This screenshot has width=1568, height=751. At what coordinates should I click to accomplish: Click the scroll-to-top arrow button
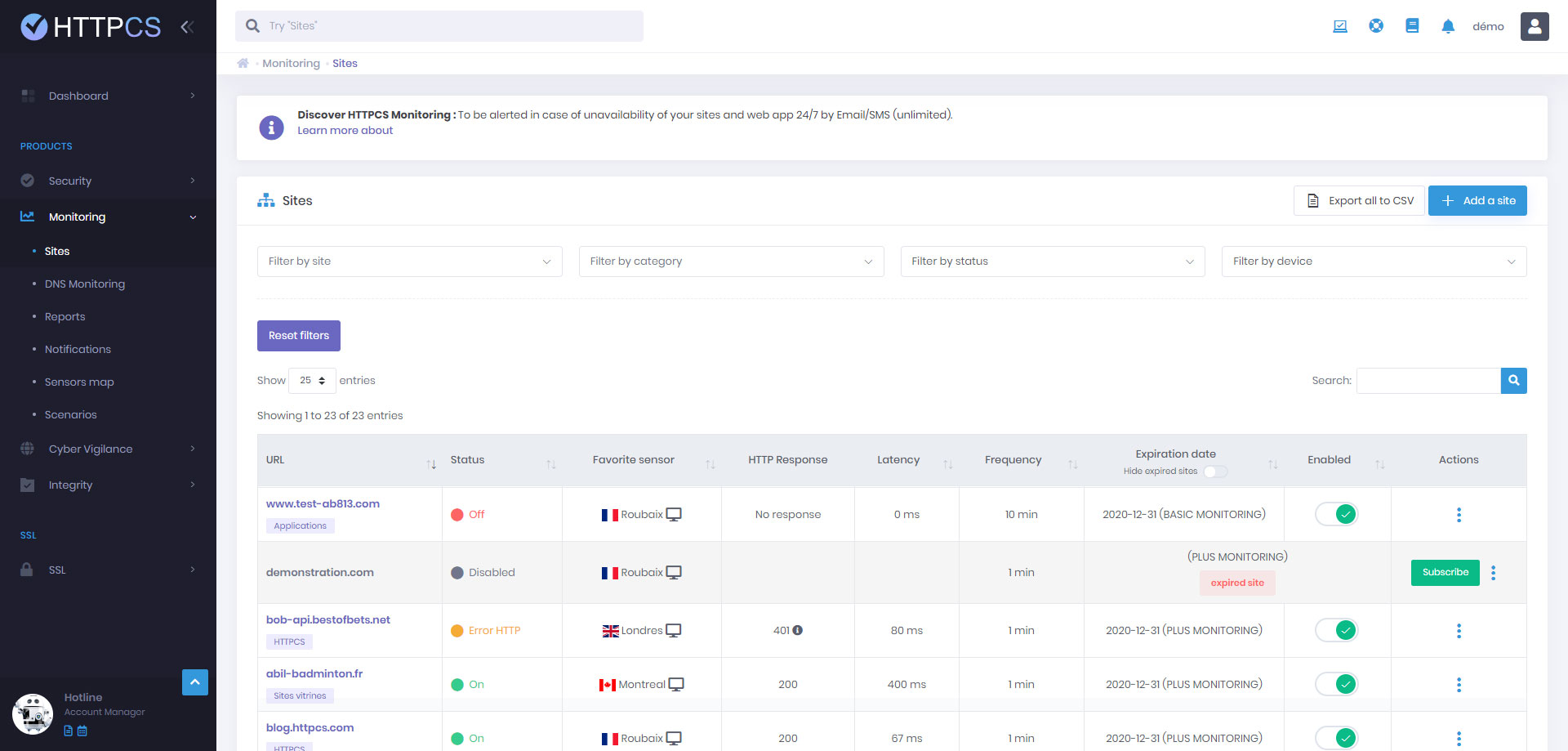(195, 682)
